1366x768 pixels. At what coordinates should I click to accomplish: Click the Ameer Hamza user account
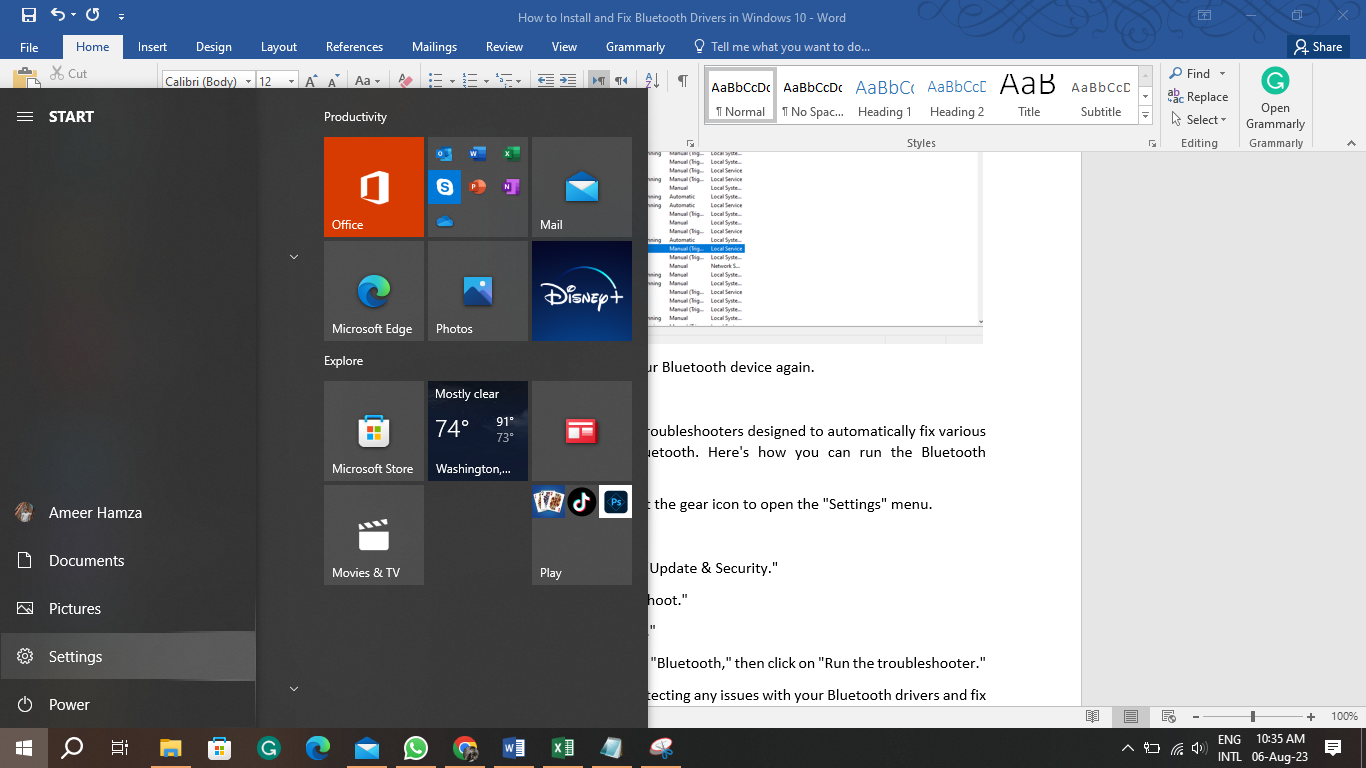[x=128, y=513]
